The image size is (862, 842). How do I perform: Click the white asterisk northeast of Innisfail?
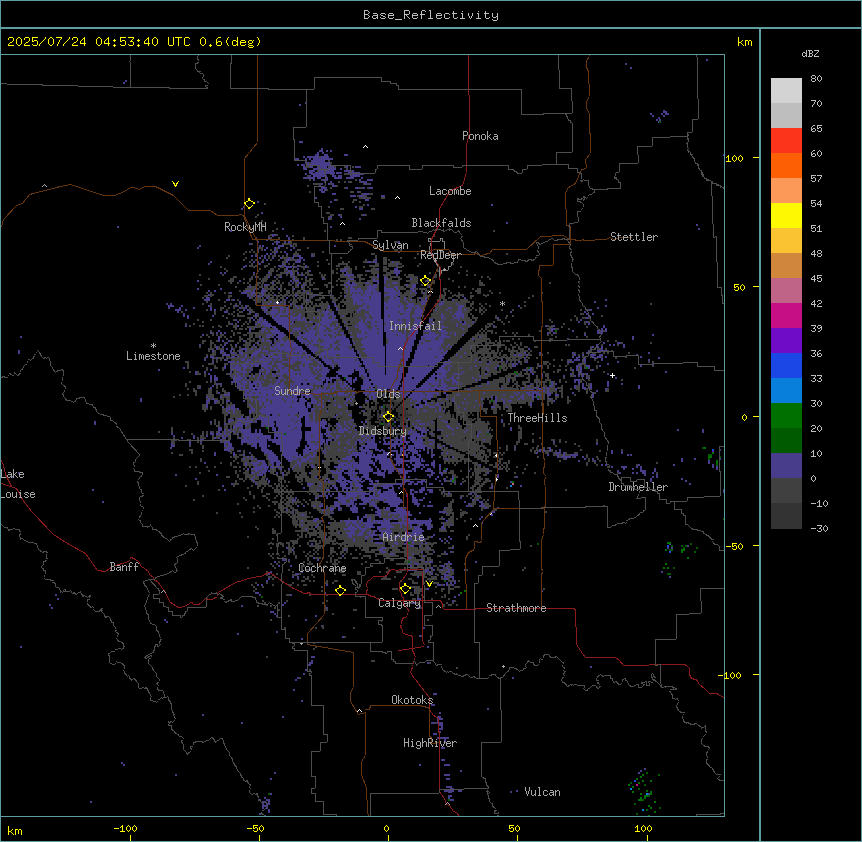(502, 303)
